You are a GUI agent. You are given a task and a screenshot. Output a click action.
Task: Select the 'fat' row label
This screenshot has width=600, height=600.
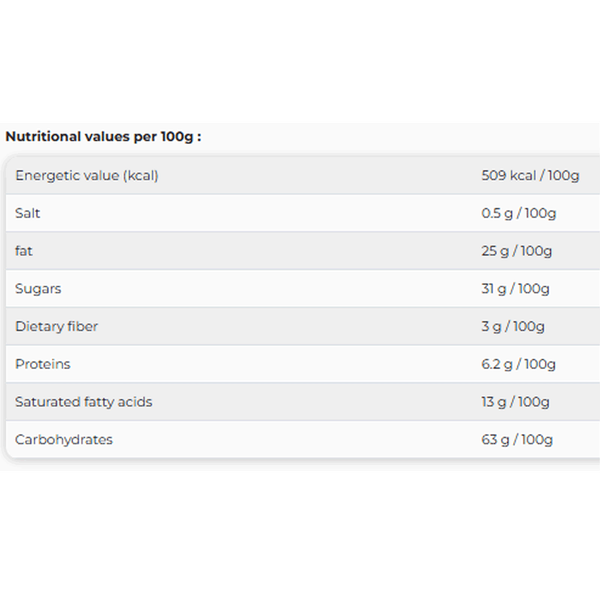[x=24, y=251]
